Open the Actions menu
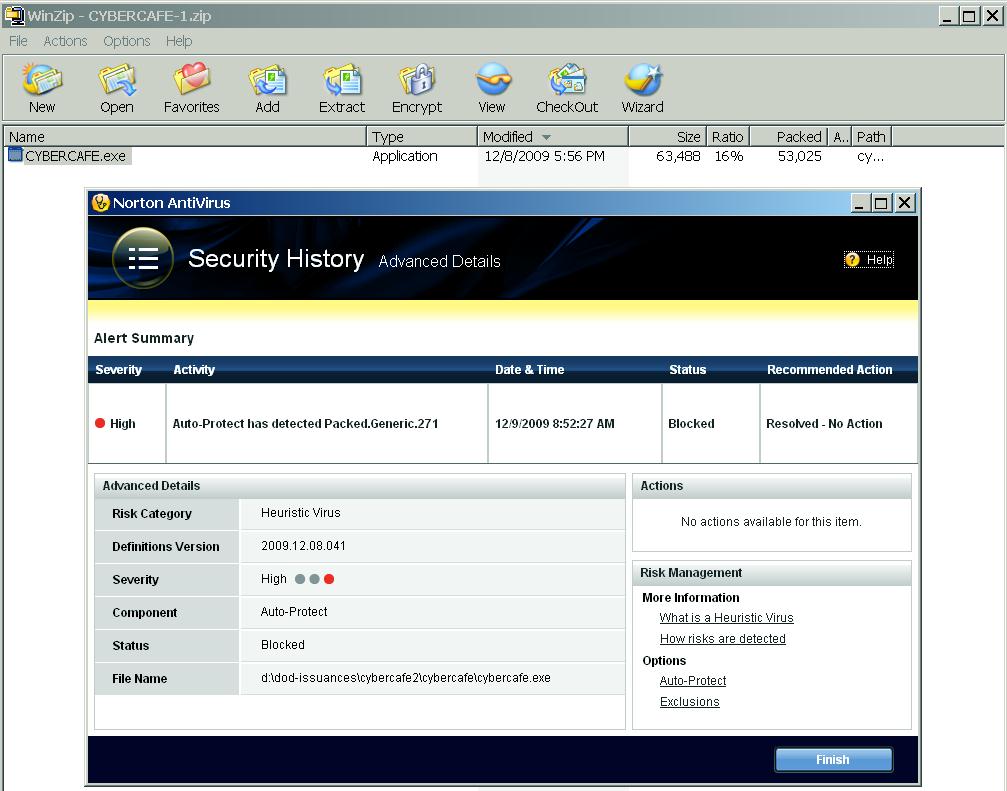Screen dimensions: 1007x791 (x=65, y=41)
